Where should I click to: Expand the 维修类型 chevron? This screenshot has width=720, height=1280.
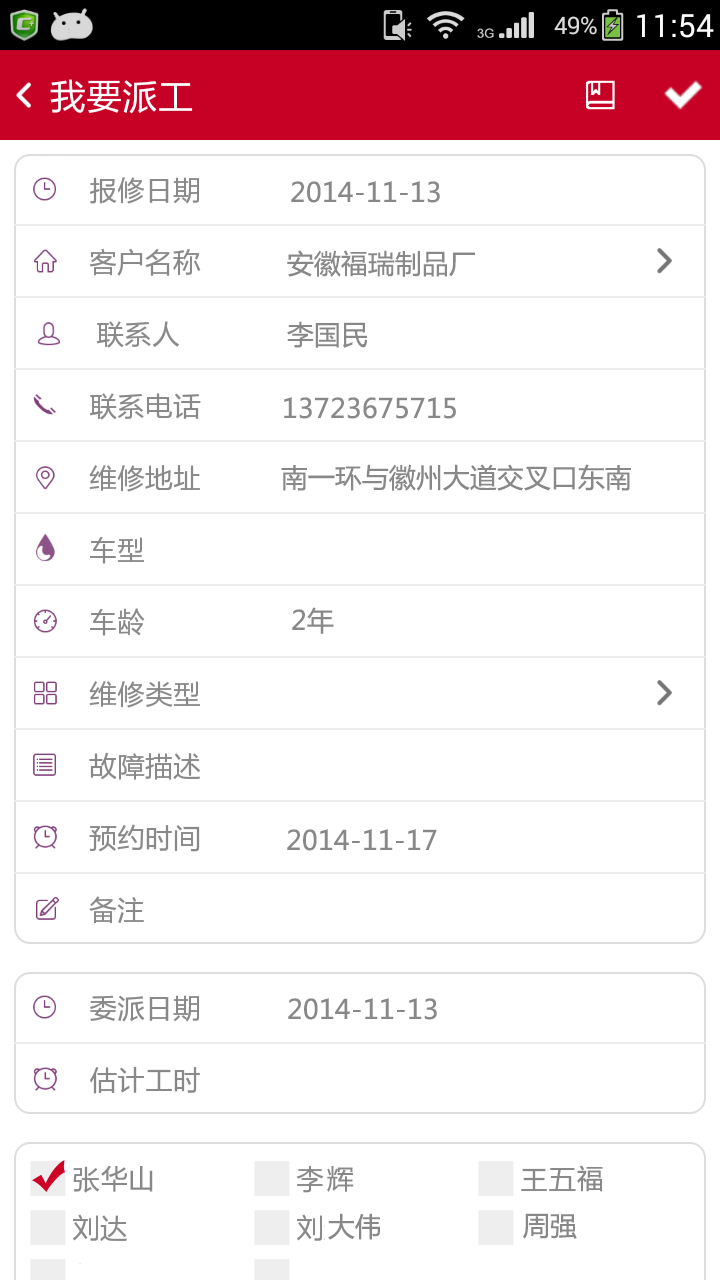(664, 692)
